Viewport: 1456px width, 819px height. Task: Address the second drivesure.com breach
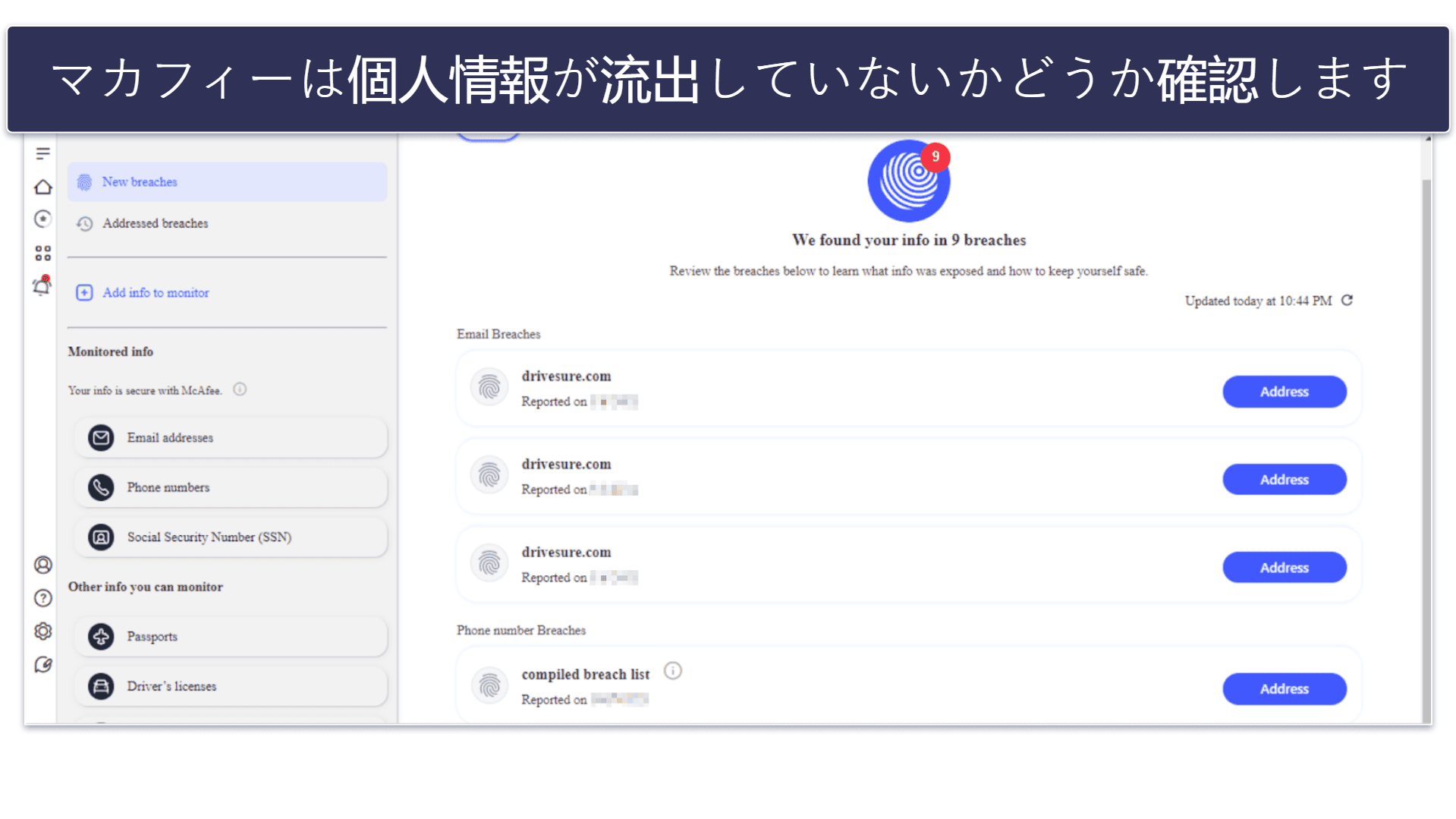coord(1285,480)
